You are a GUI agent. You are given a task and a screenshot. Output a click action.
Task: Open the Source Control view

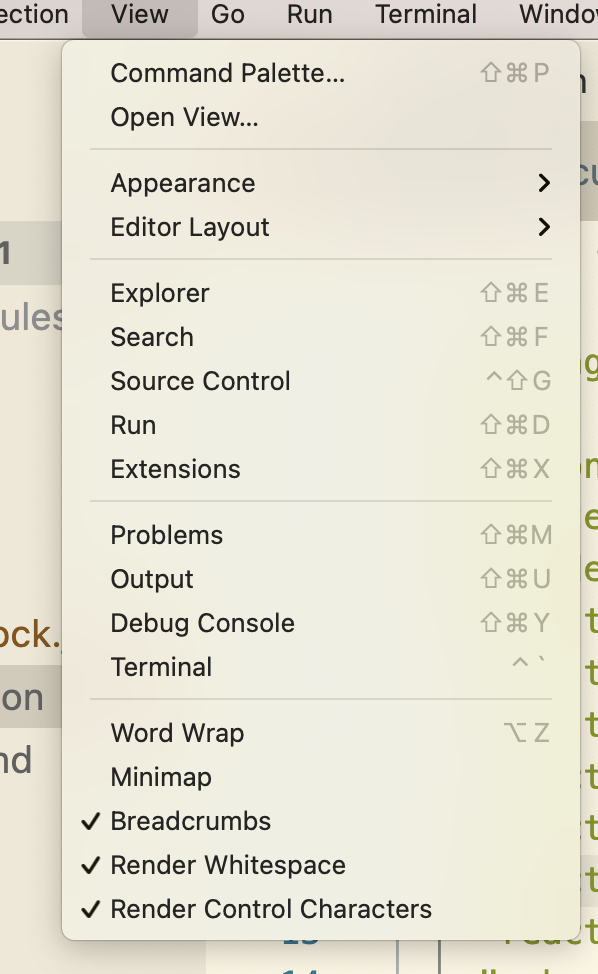click(321, 381)
